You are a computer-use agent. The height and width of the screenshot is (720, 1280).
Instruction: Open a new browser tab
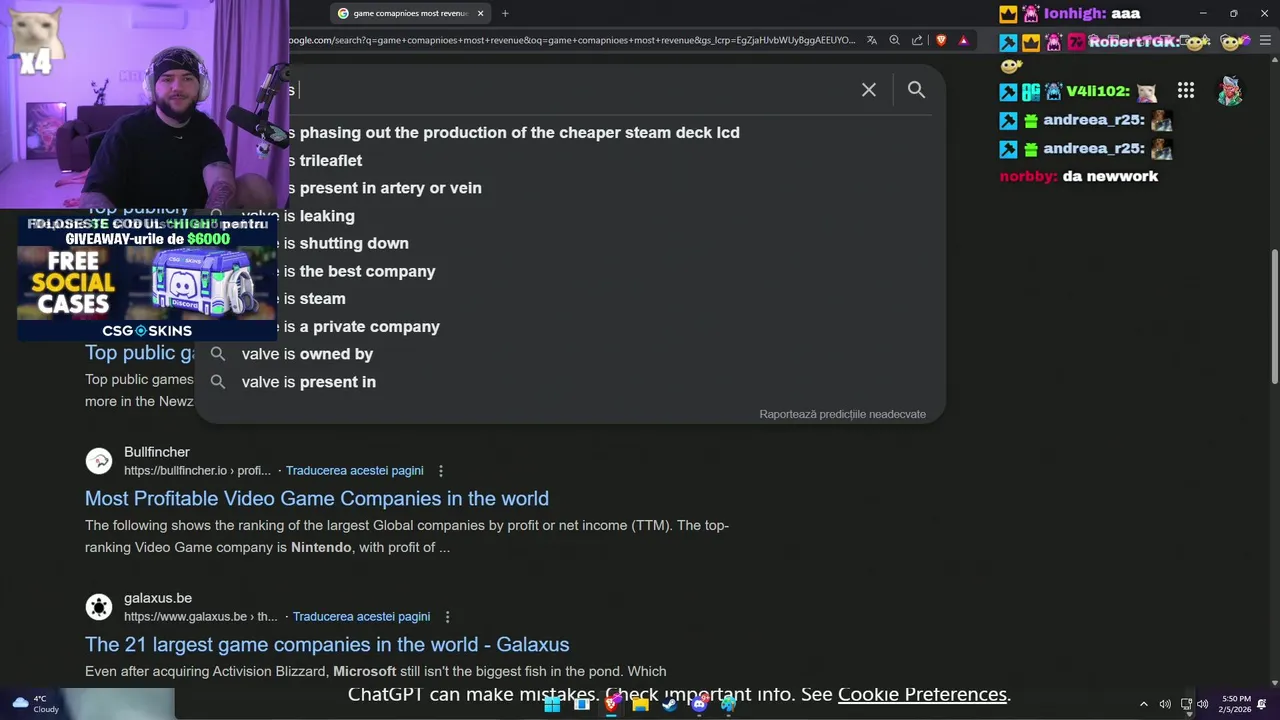coord(505,13)
